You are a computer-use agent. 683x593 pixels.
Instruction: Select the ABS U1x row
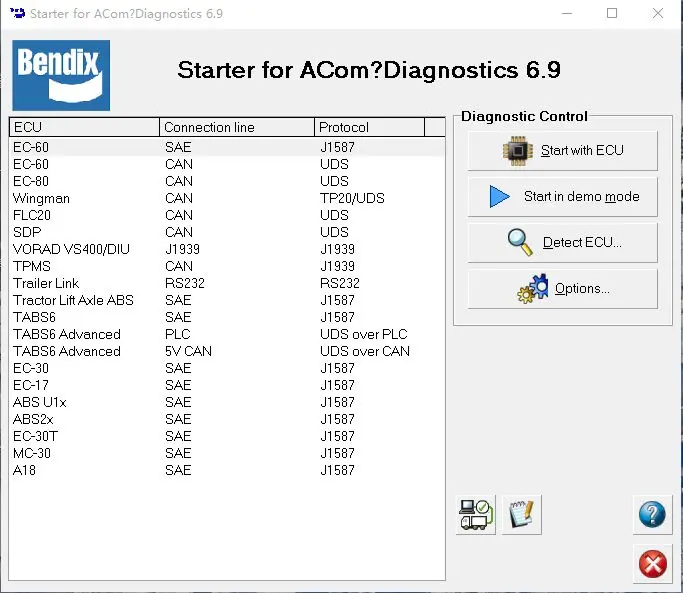pos(227,402)
